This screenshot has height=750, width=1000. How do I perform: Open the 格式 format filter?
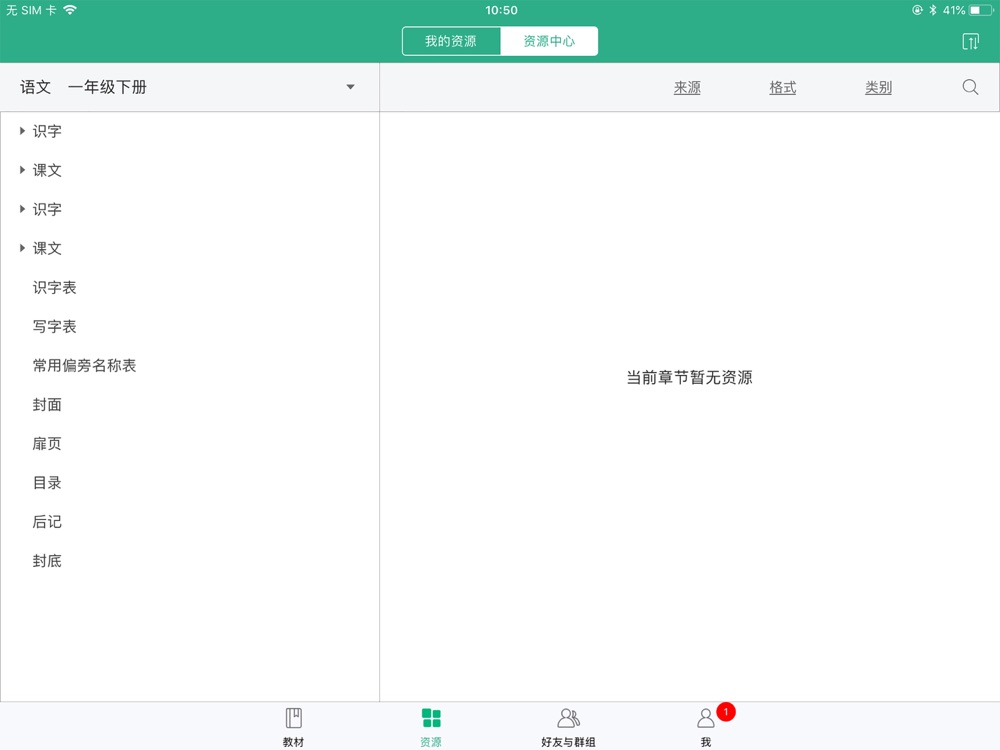tap(783, 87)
